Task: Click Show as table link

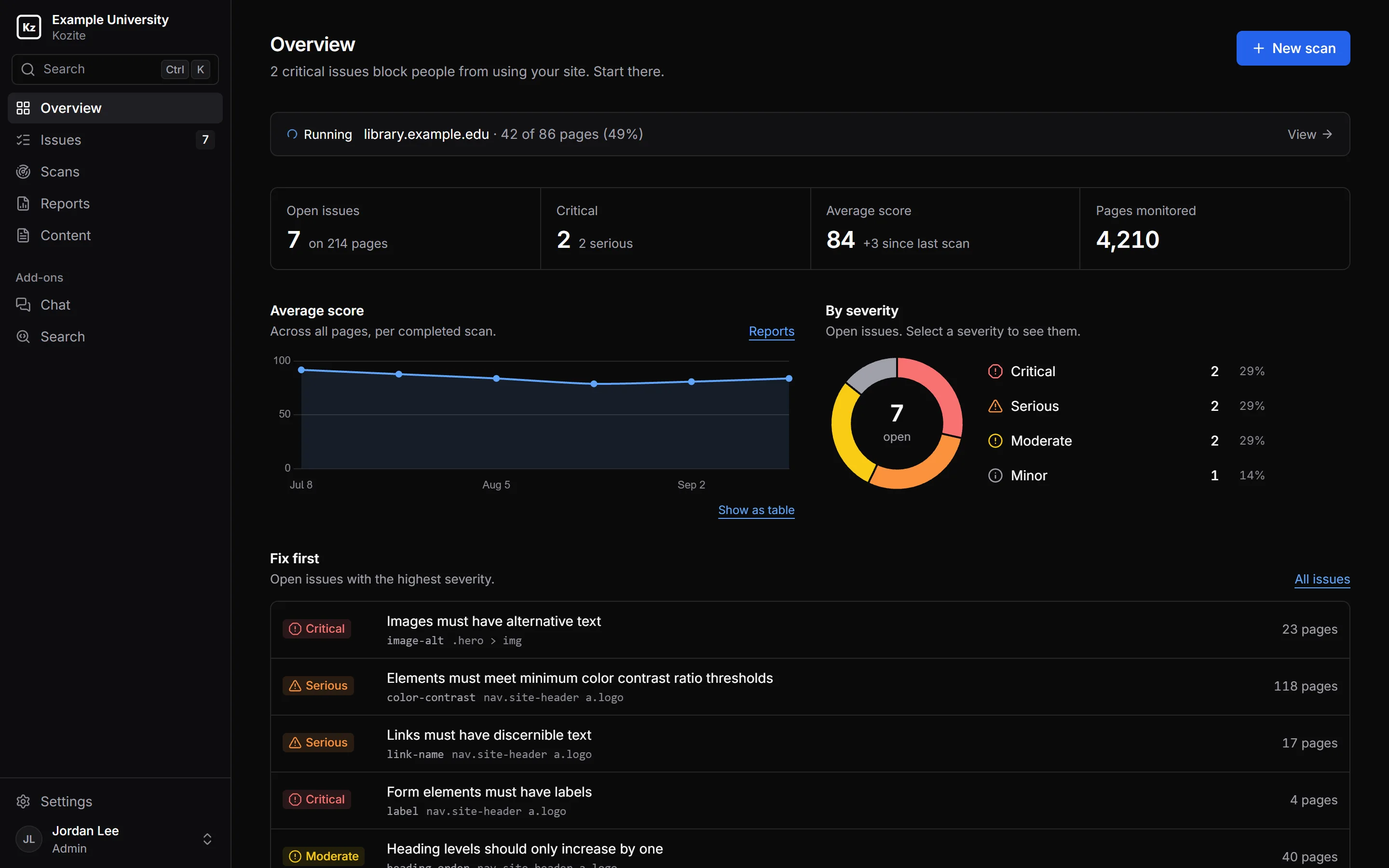Action: pos(756,510)
